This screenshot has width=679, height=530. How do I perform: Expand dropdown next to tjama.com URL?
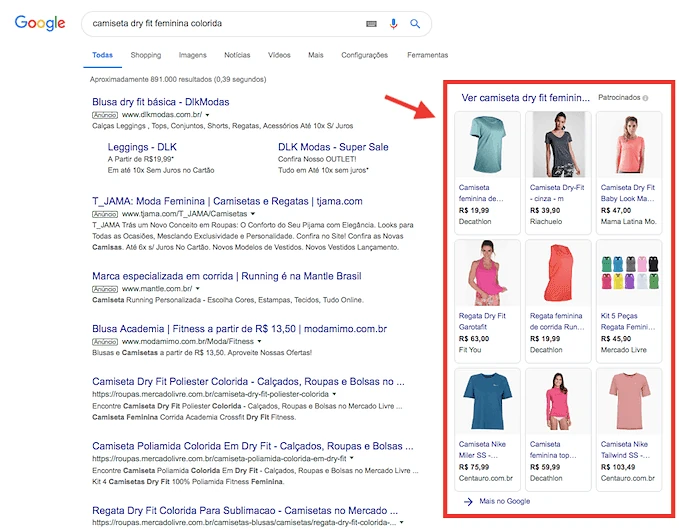253,214
